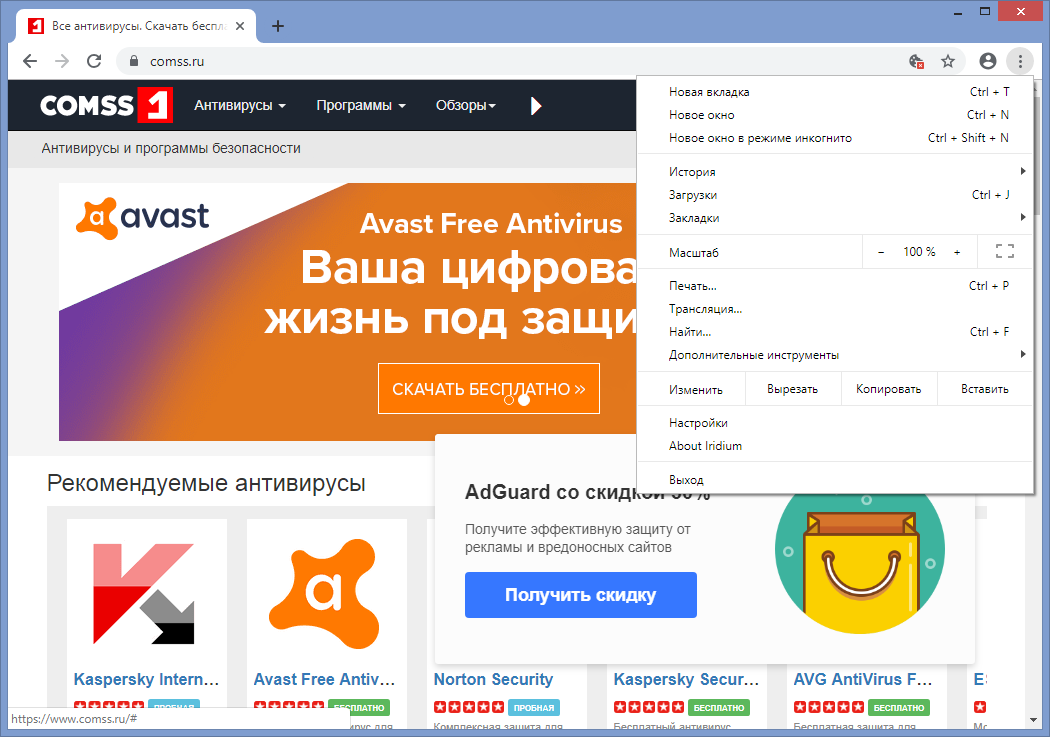Decrease zoom with the minus button
Viewport: 1050px width, 737px height.
(x=881, y=252)
